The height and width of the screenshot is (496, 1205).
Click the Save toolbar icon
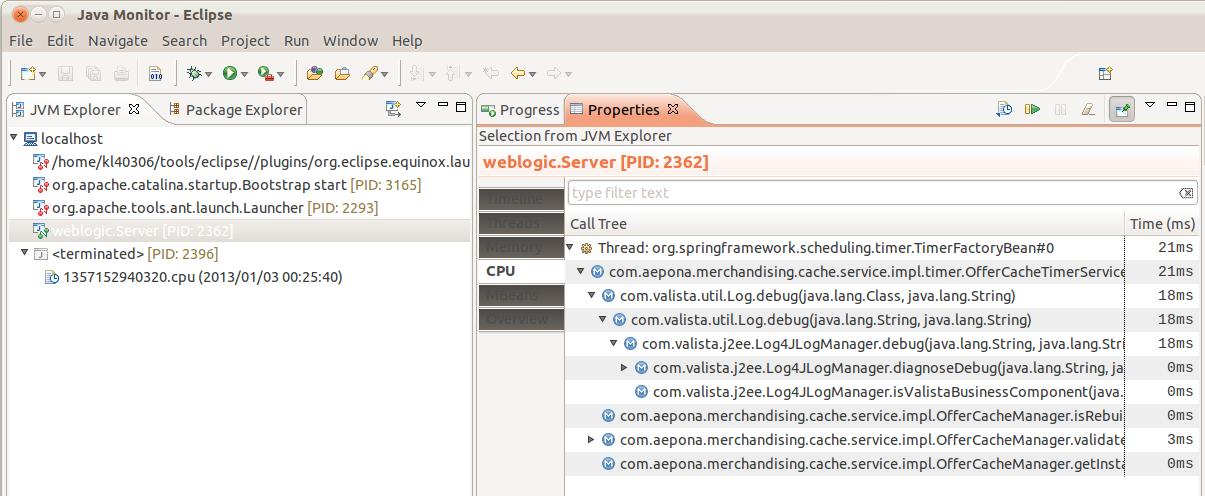click(x=66, y=73)
